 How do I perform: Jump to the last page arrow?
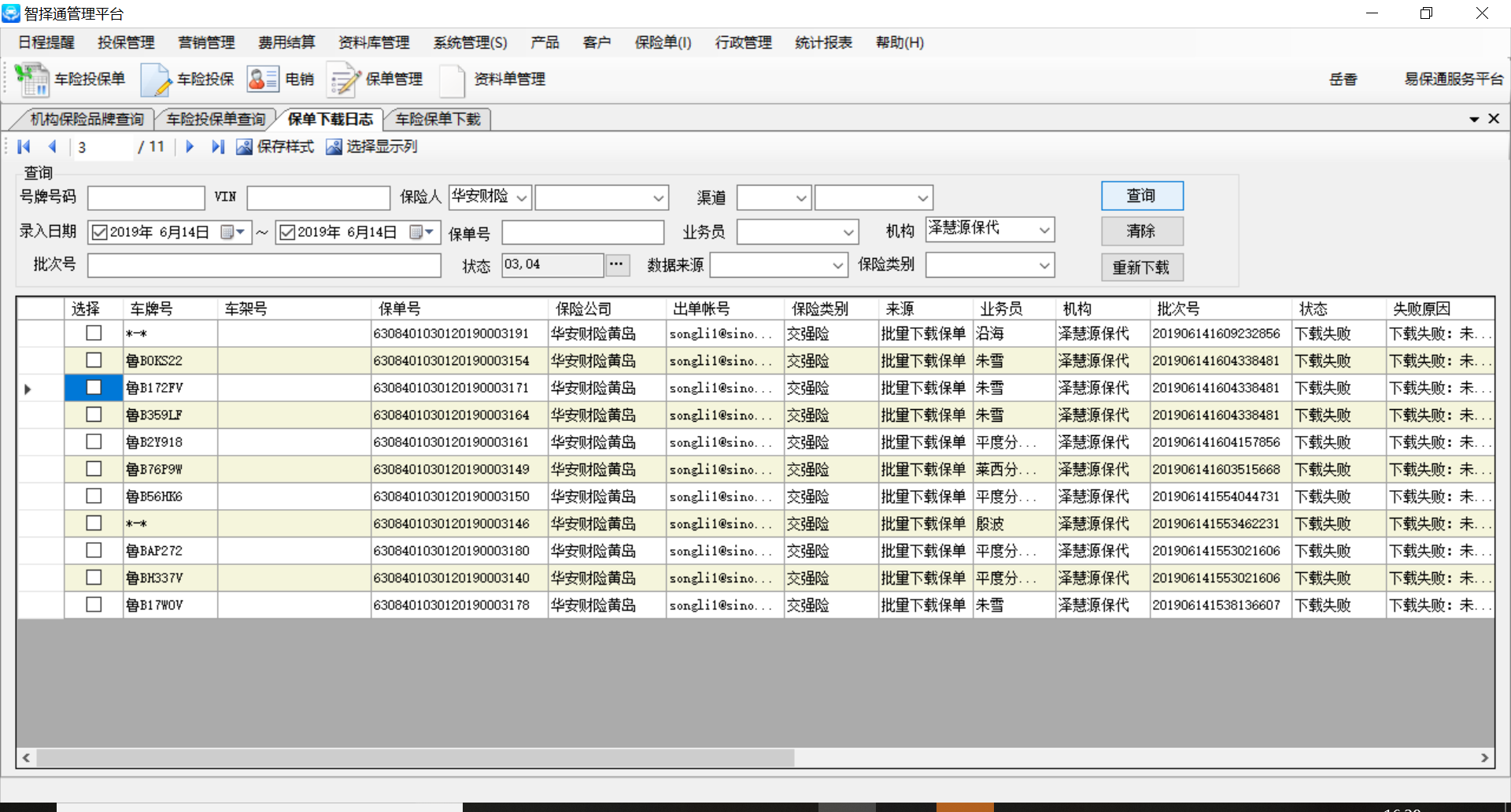click(218, 146)
